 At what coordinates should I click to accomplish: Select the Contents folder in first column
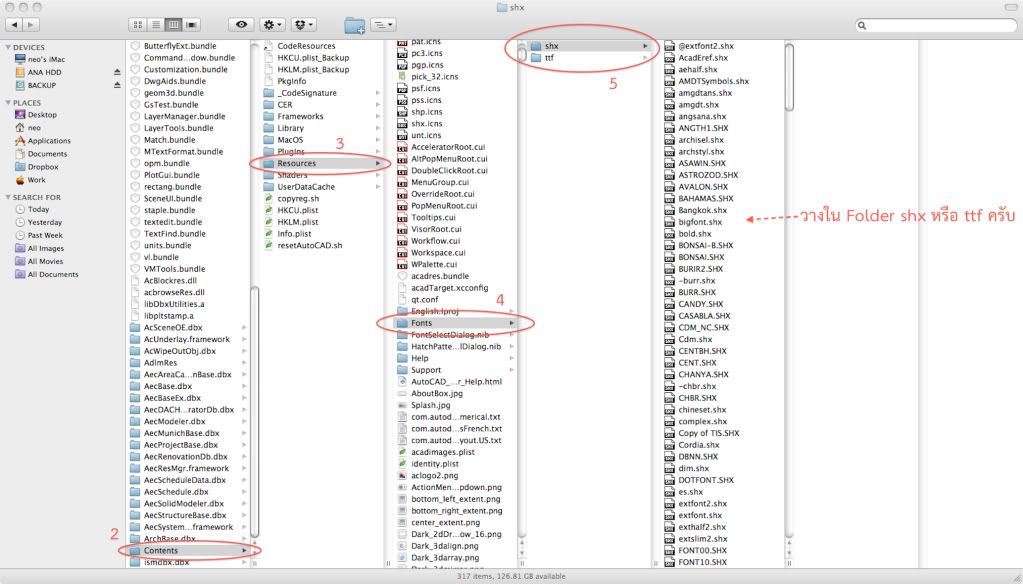(189, 551)
